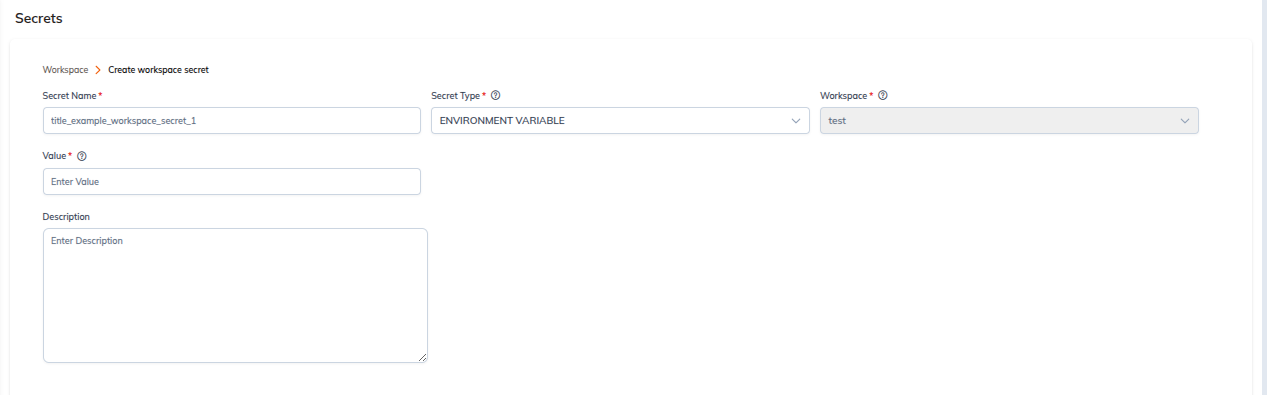Click the Secret Name input field
The image size is (1267, 395).
(232, 121)
